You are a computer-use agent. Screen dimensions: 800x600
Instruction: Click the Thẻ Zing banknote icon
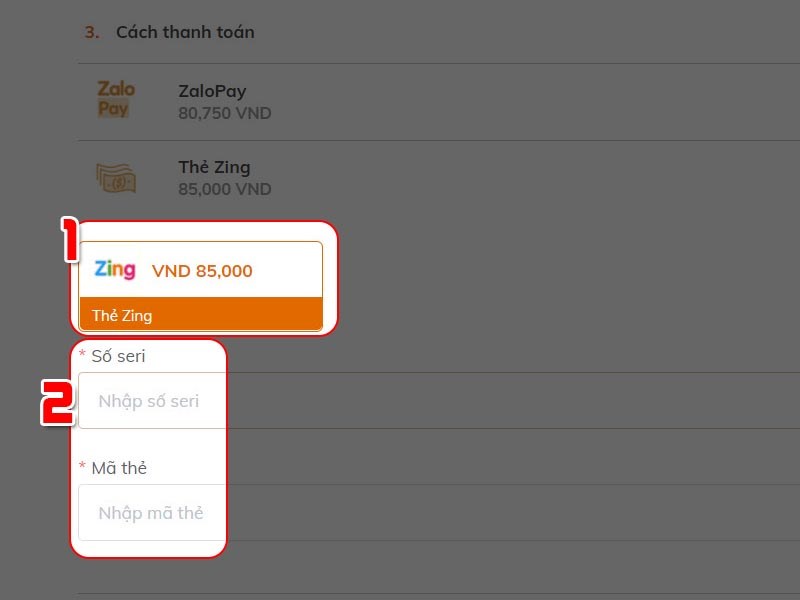116,178
